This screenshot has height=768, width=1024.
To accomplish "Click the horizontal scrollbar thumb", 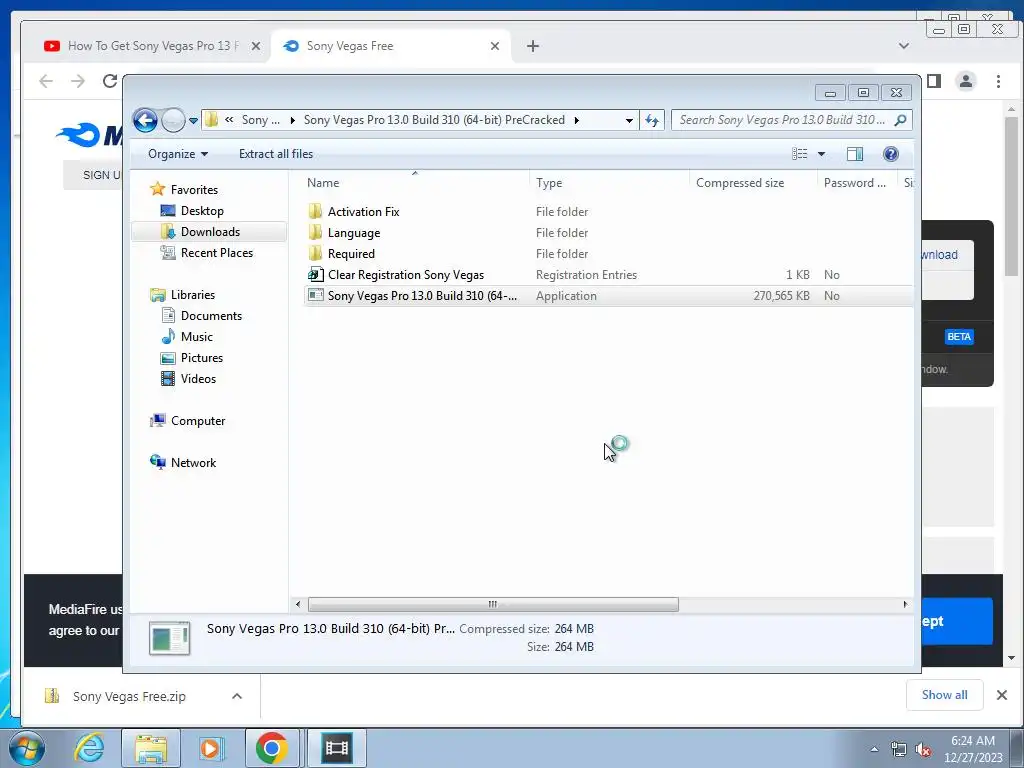I will [493, 604].
